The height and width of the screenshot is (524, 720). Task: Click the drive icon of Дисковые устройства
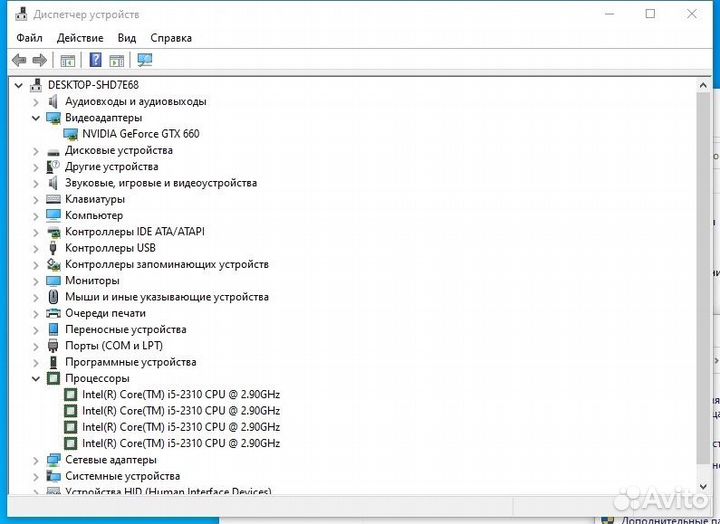(x=53, y=152)
